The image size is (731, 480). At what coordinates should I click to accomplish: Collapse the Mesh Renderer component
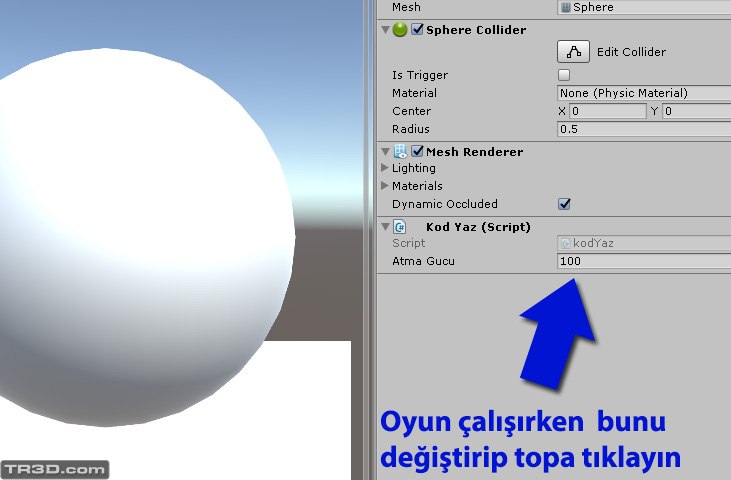pyautogui.click(x=385, y=151)
